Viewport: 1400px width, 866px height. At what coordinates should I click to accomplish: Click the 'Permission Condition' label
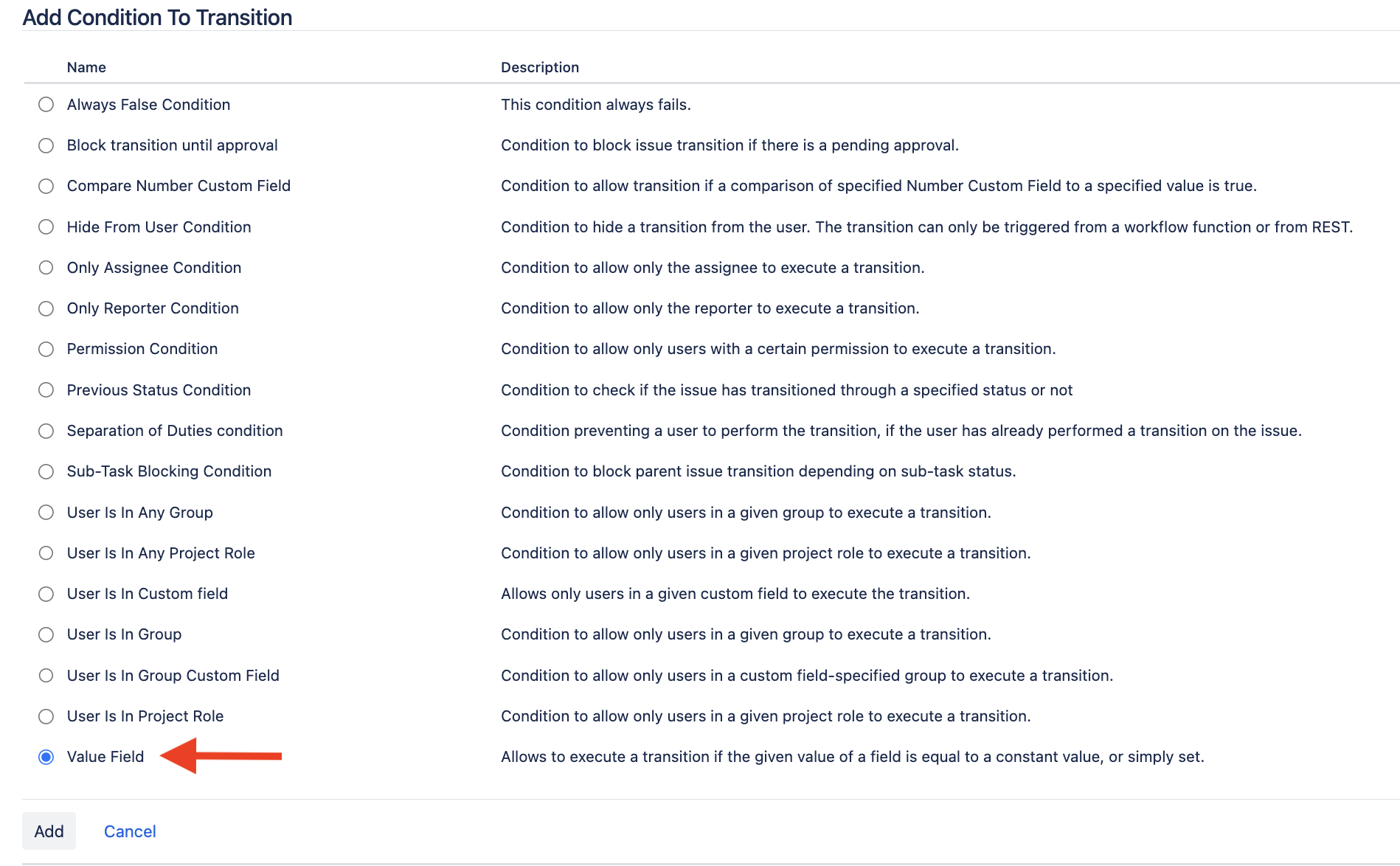(142, 349)
